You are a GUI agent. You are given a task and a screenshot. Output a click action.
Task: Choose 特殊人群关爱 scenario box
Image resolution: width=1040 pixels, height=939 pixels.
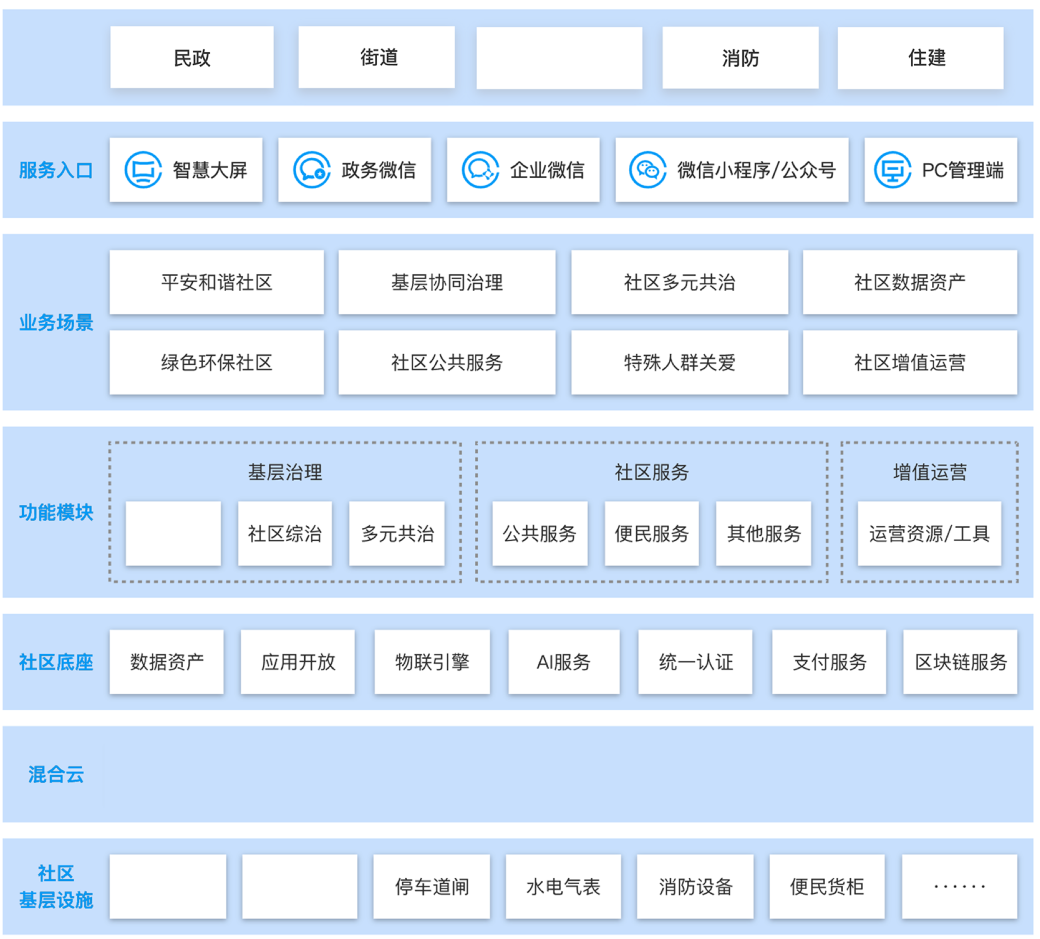pyautogui.click(x=679, y=362)
